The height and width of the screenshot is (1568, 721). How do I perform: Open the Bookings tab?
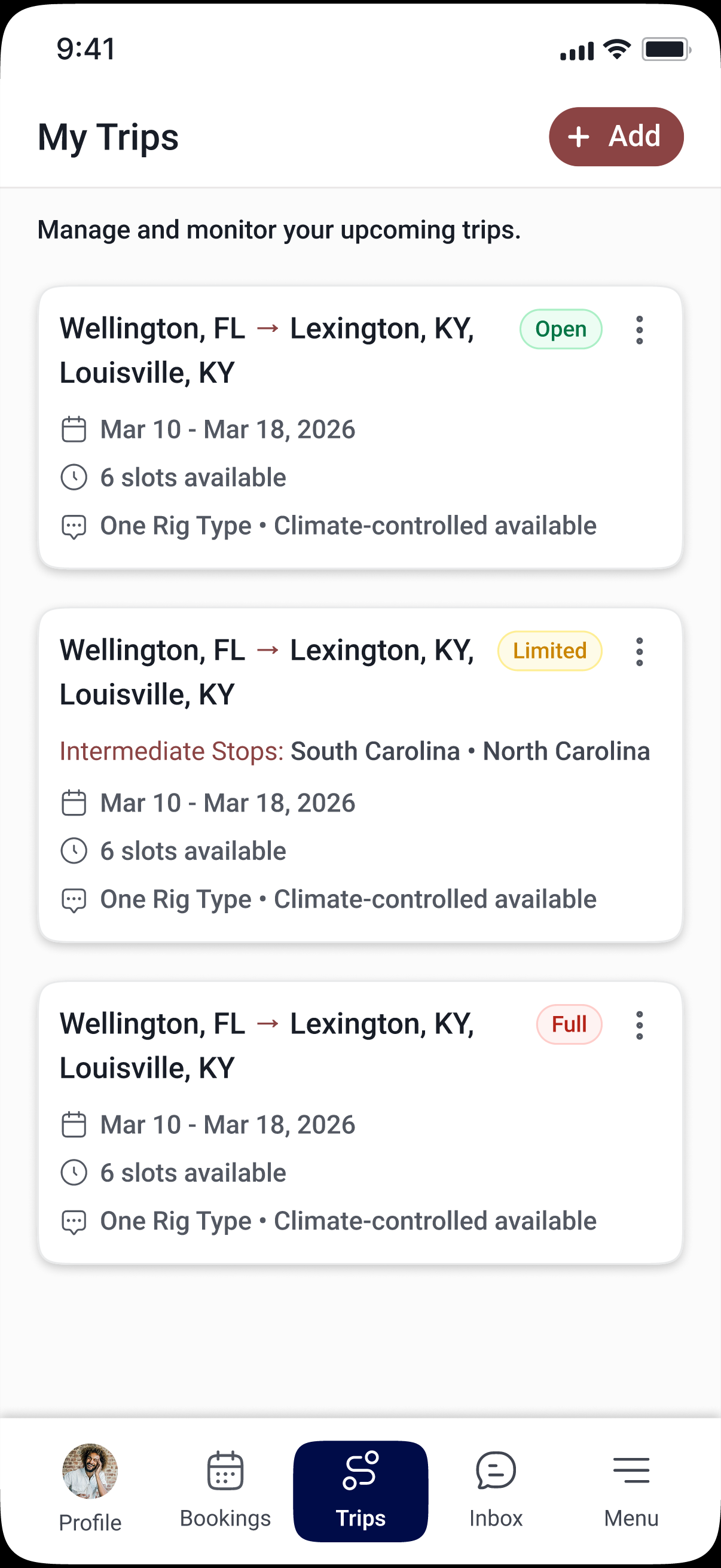[225, 1488]
